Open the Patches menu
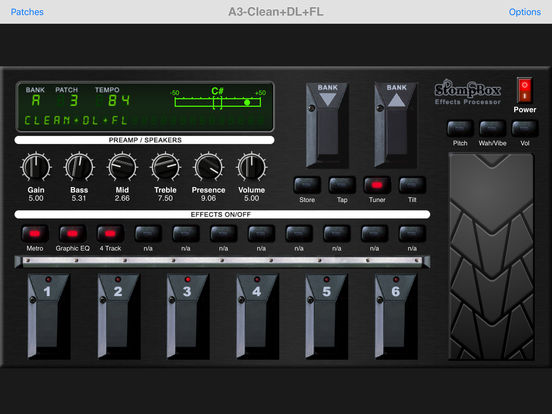 27,12
